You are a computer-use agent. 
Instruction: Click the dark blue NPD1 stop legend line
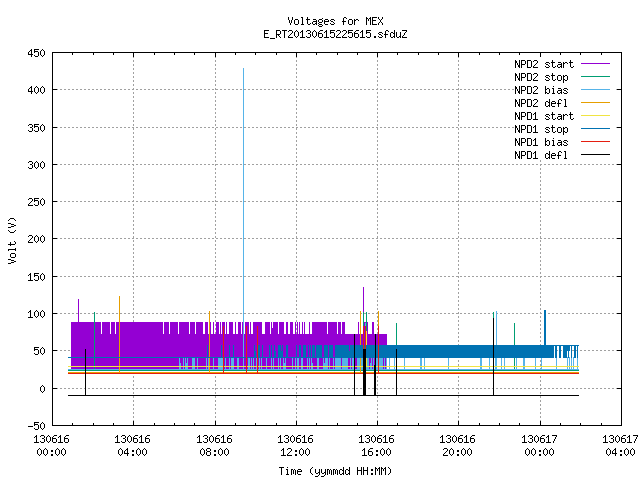click(596, 129)
